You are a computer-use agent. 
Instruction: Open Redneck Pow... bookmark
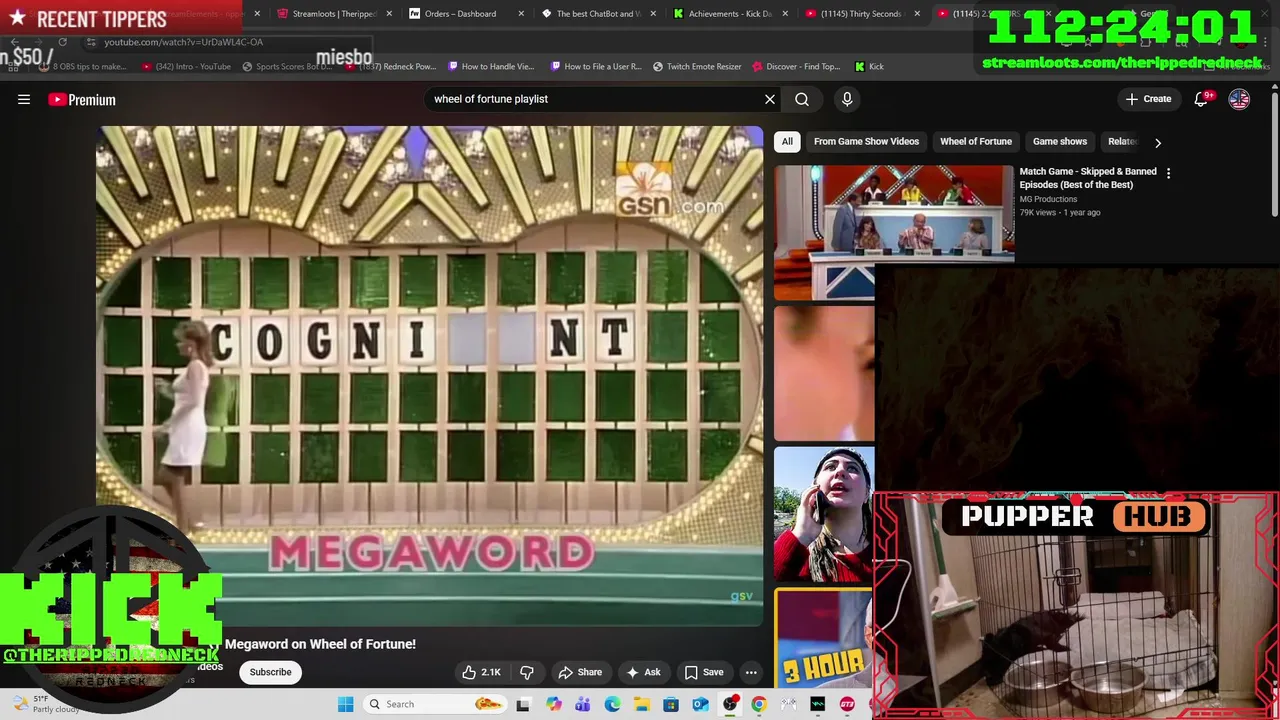coord(391,66)
